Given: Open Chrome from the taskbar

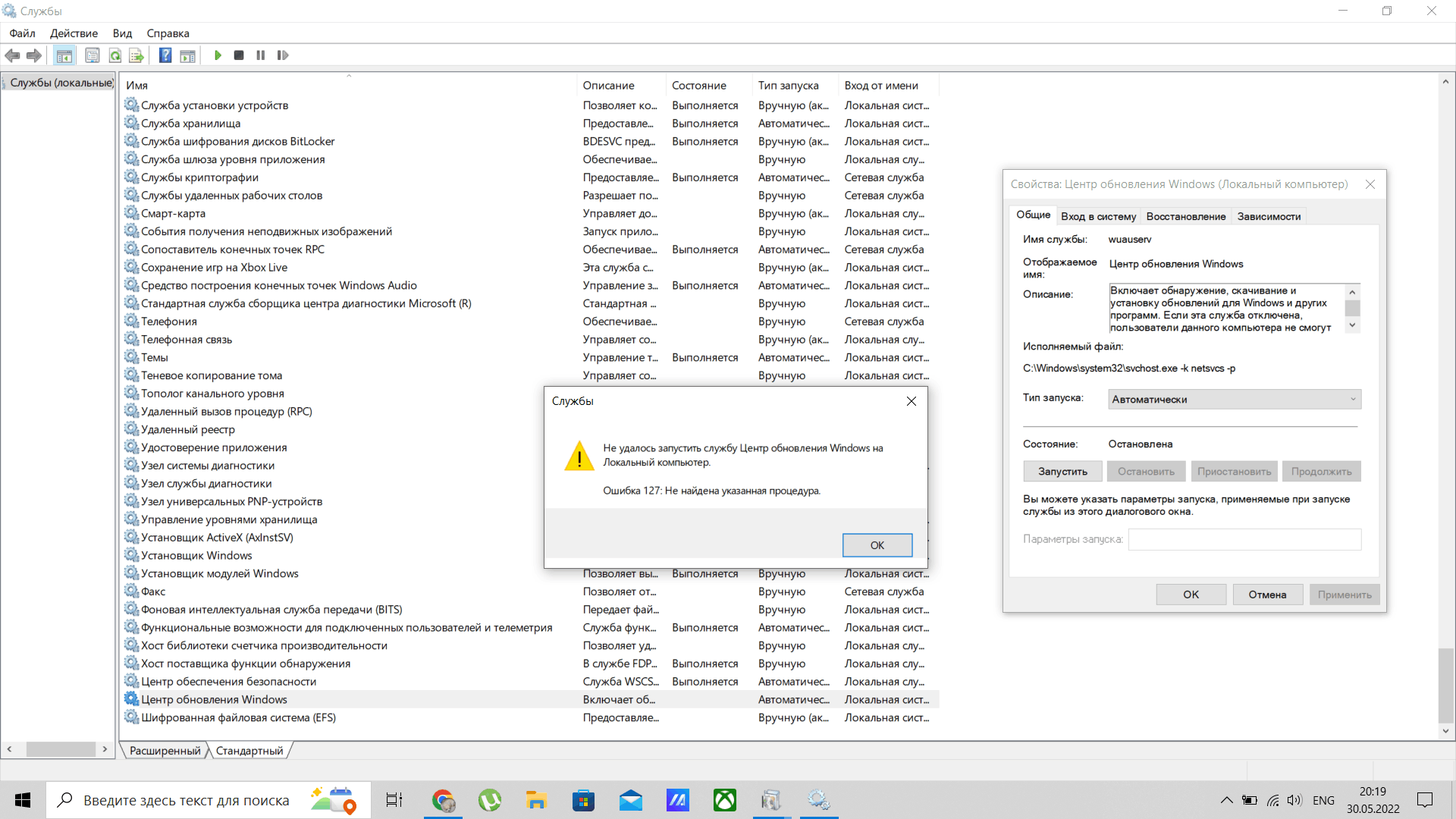Looking at the screenshot, I should point(443,800).
